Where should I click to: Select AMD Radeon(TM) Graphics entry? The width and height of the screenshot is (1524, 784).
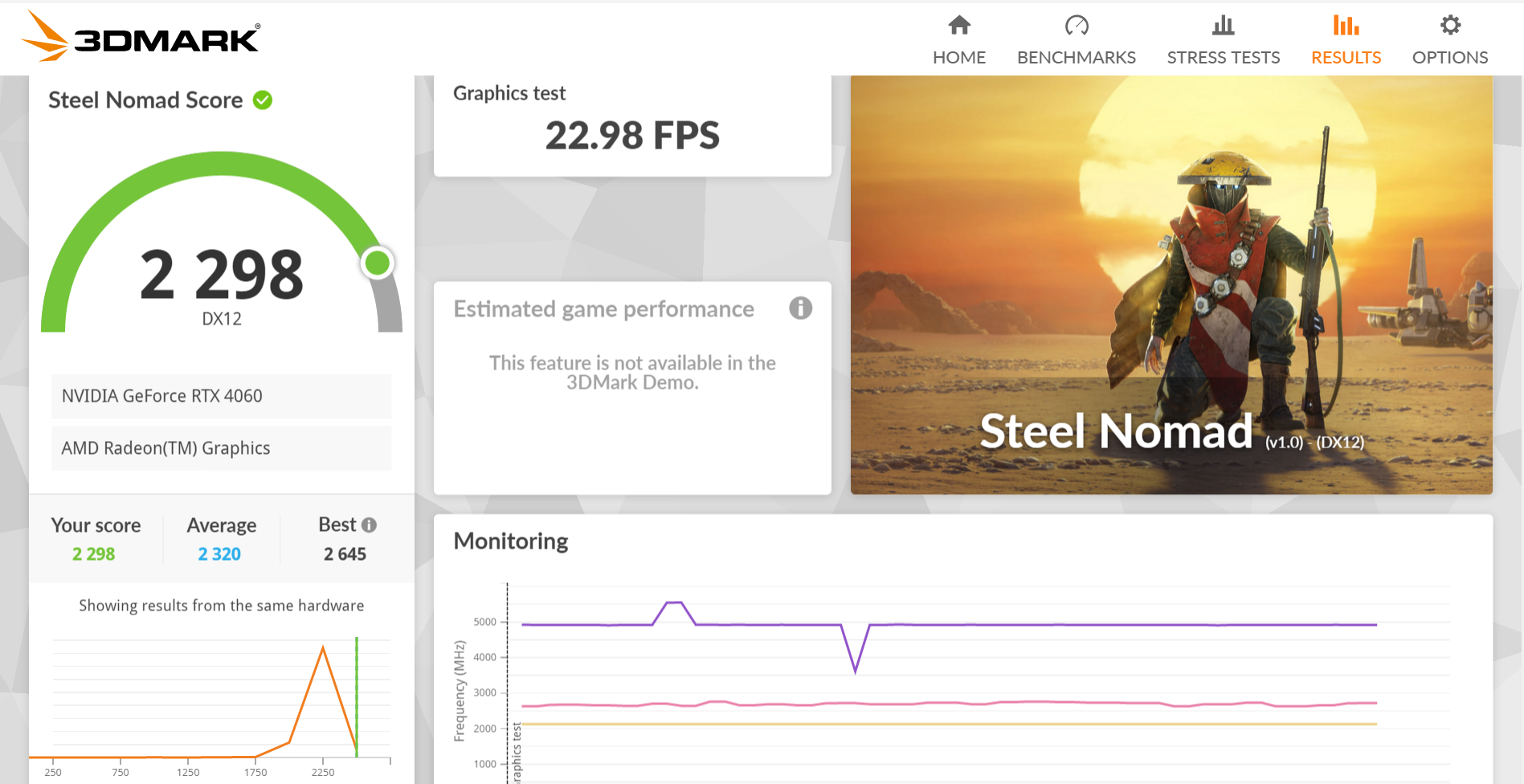222,448
